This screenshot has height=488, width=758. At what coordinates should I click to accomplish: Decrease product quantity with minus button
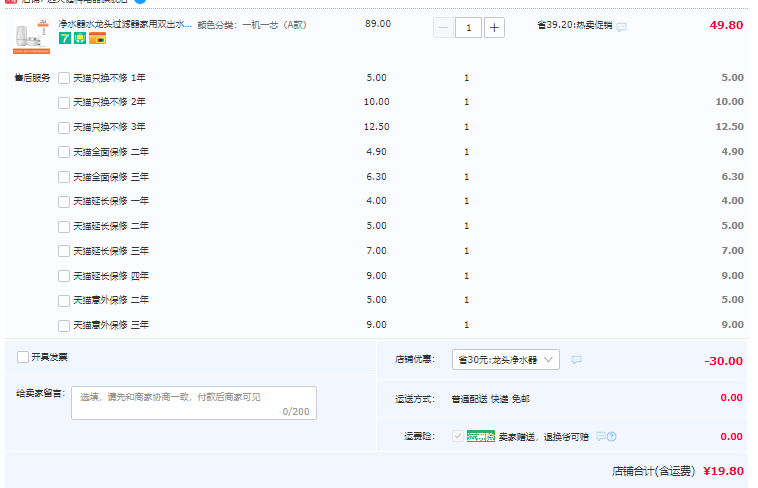(x=443, y=28)
